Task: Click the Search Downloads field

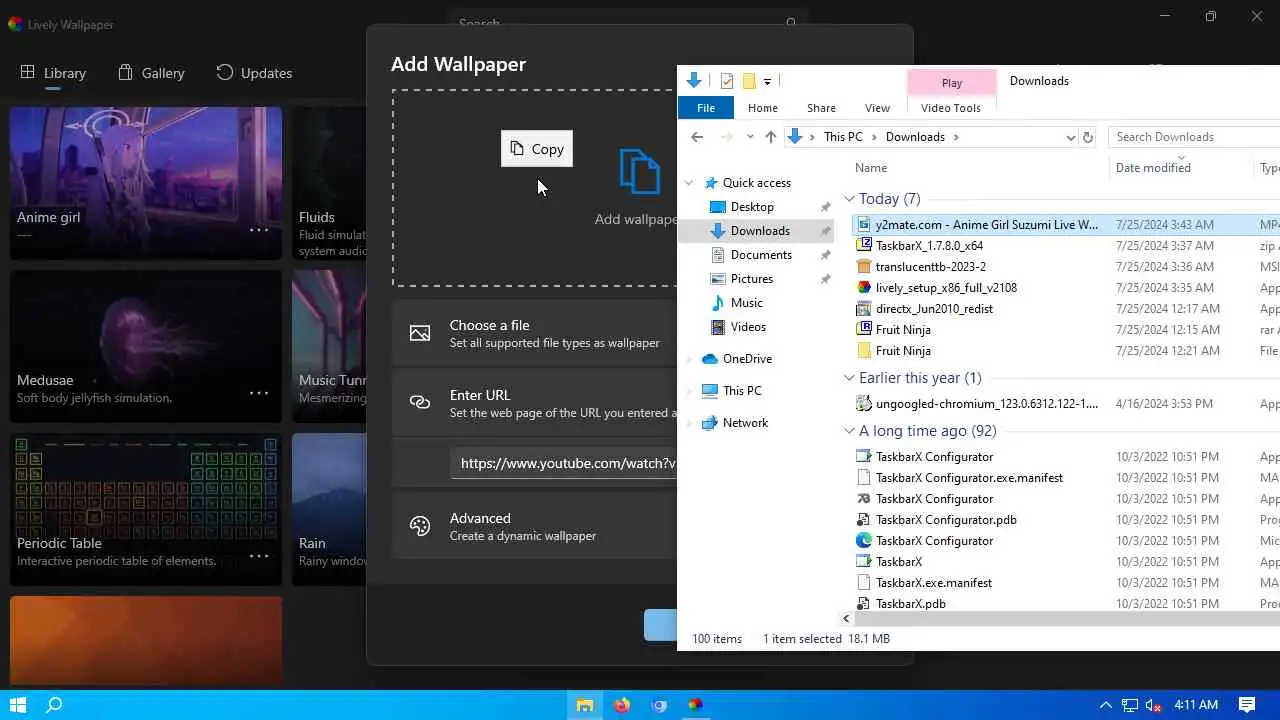Action: pos(1195,137)
